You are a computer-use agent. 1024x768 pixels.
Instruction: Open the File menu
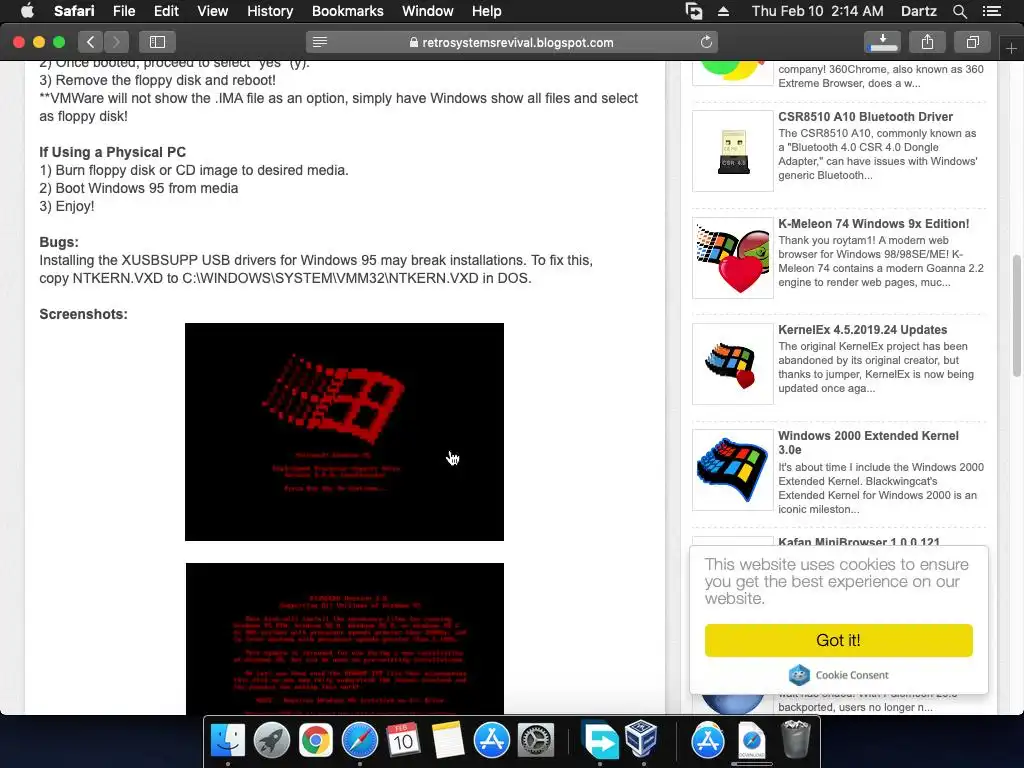[124, 11]
